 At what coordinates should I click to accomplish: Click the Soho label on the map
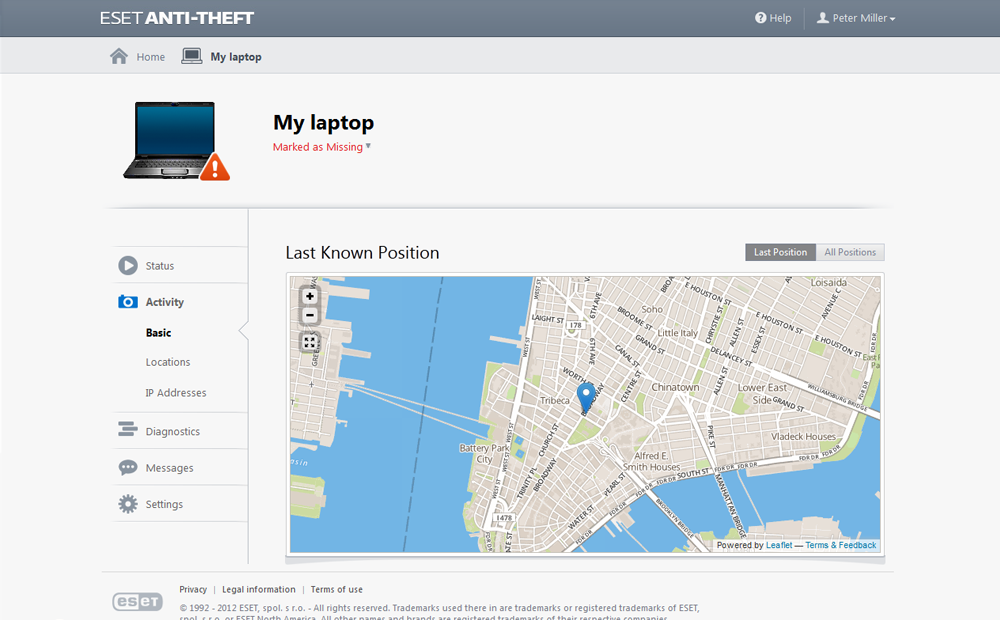click(x=652, y=309)
